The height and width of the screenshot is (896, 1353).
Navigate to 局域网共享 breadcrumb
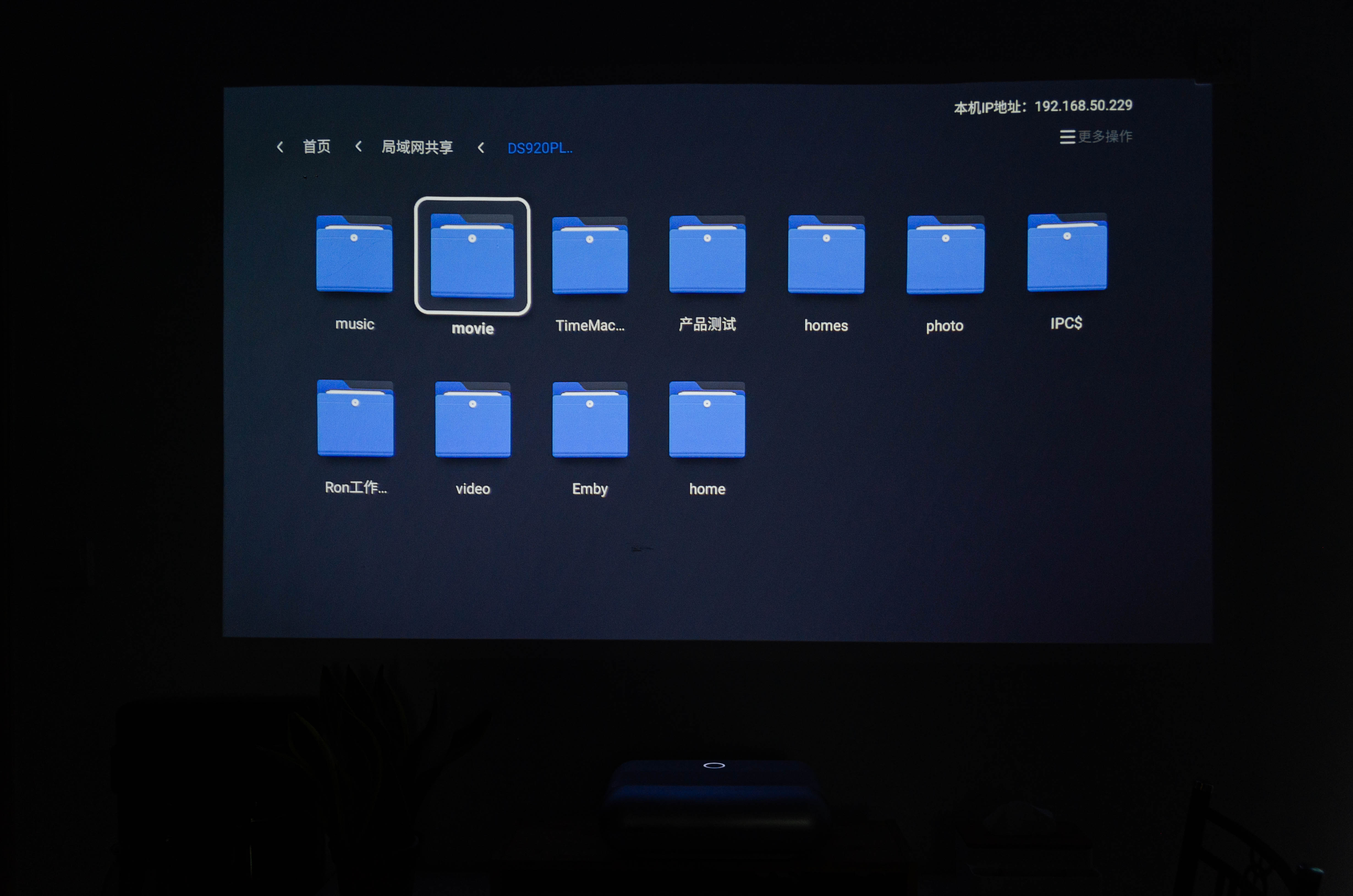point(417,147)
